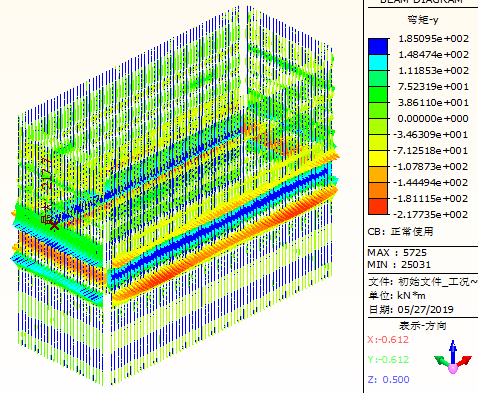
Task: Click the 0.00000e+000 legend value
Action: [433, 119]
